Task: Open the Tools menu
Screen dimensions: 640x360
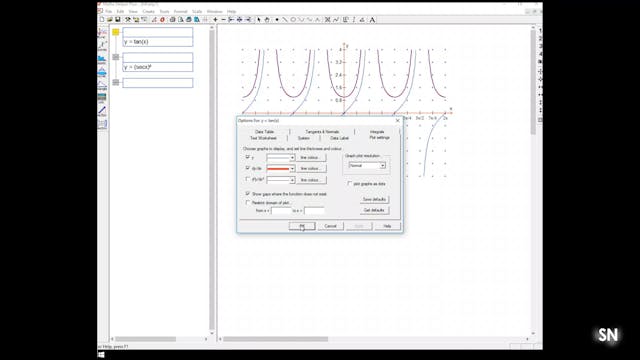Action: click(164, 11)
